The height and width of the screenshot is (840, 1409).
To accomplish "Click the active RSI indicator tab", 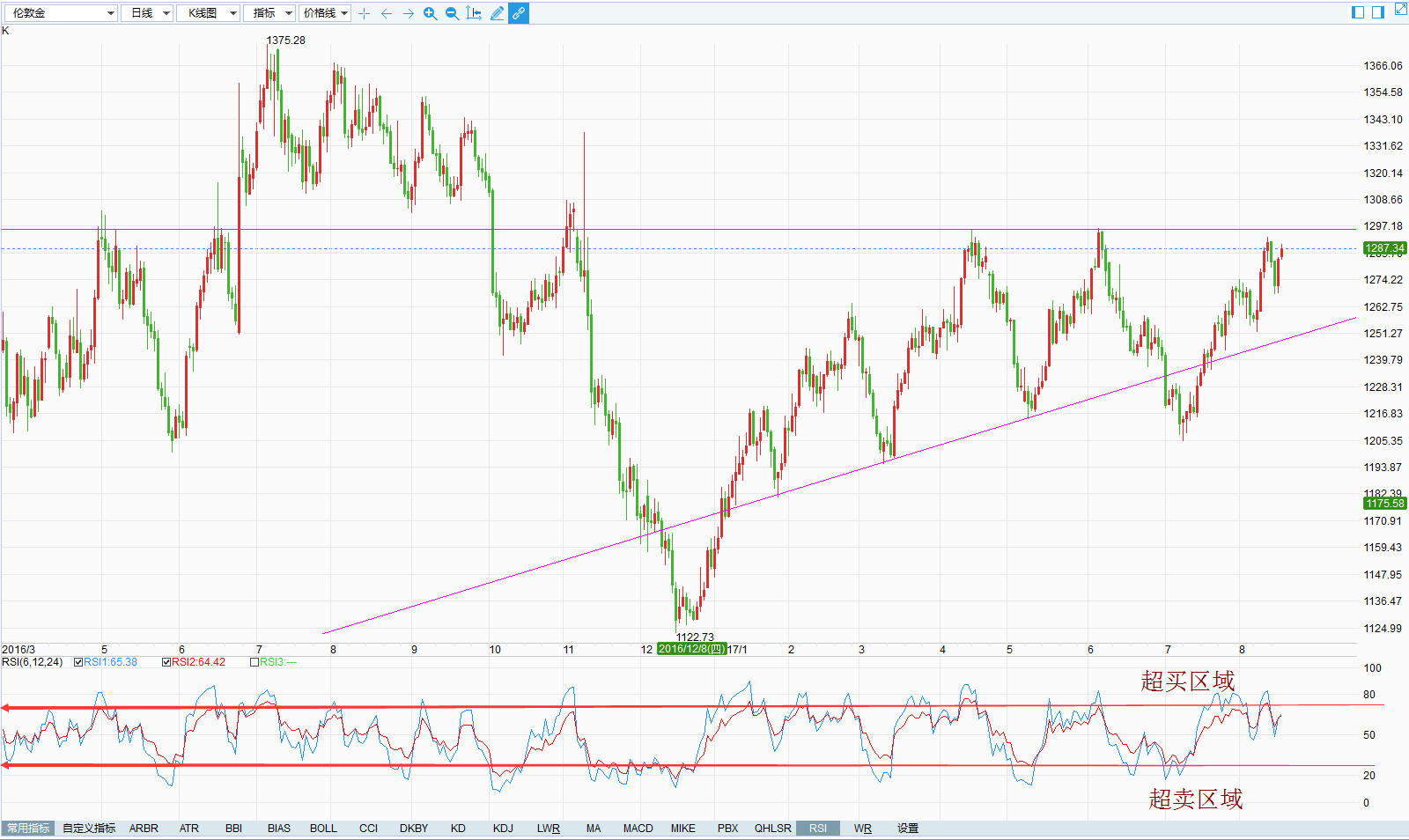I will 818,828.
